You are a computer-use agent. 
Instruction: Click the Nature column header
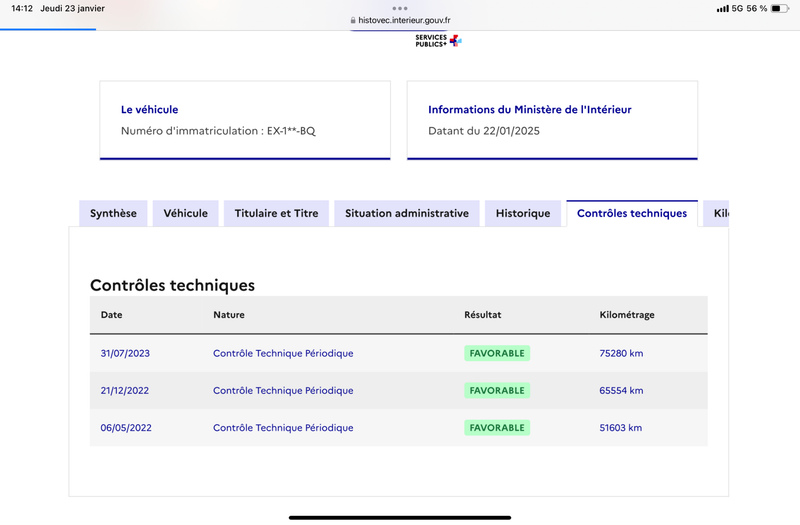click(x=229, y=315)
